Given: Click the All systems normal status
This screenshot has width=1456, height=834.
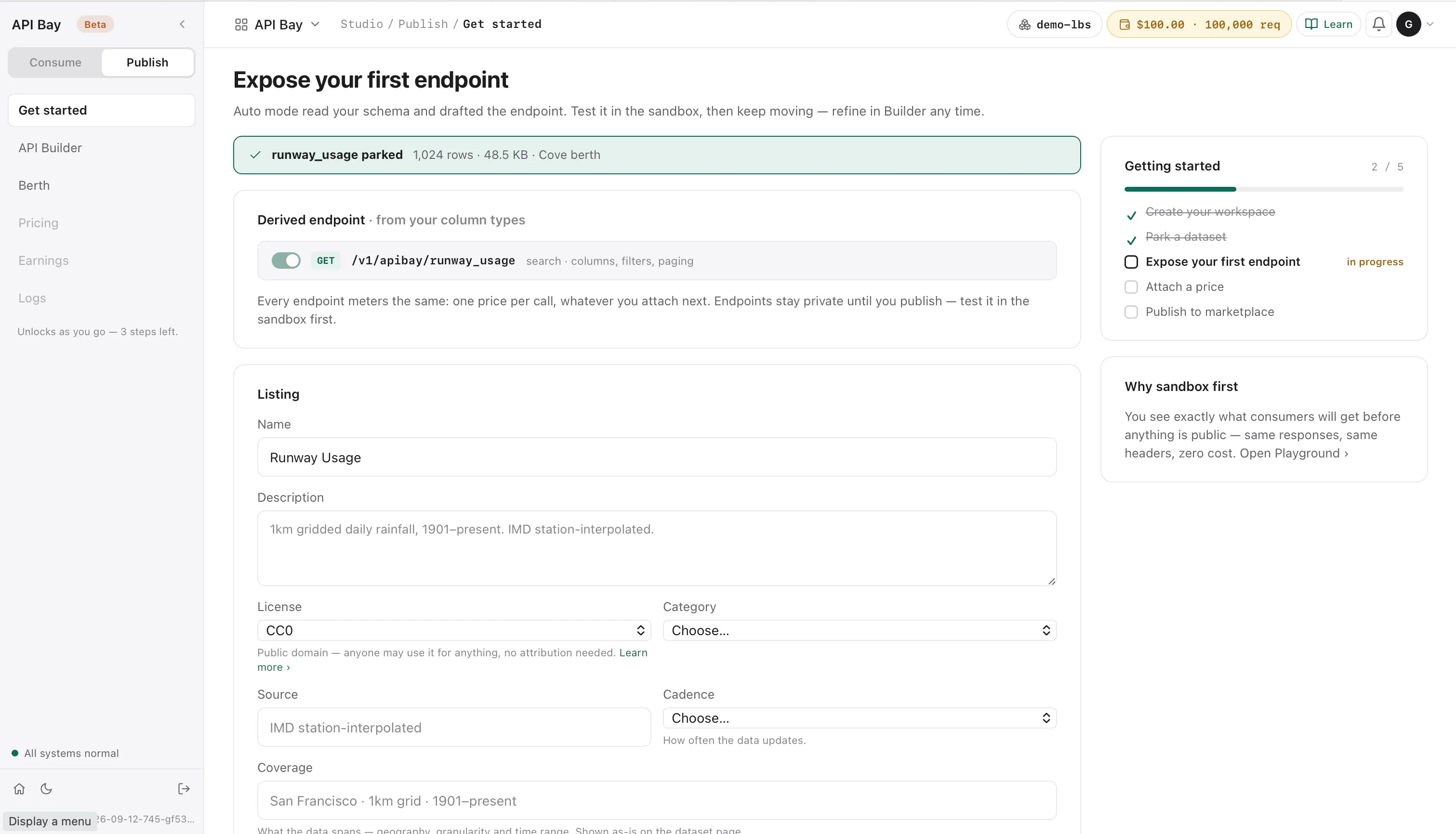Looking at the screenshot, I should (66, 753).
